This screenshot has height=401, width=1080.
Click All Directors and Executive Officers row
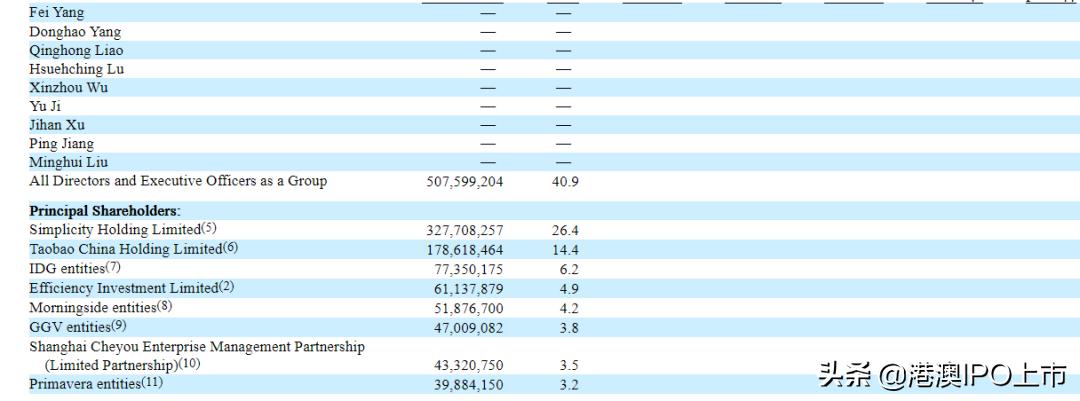coord(178,181)
